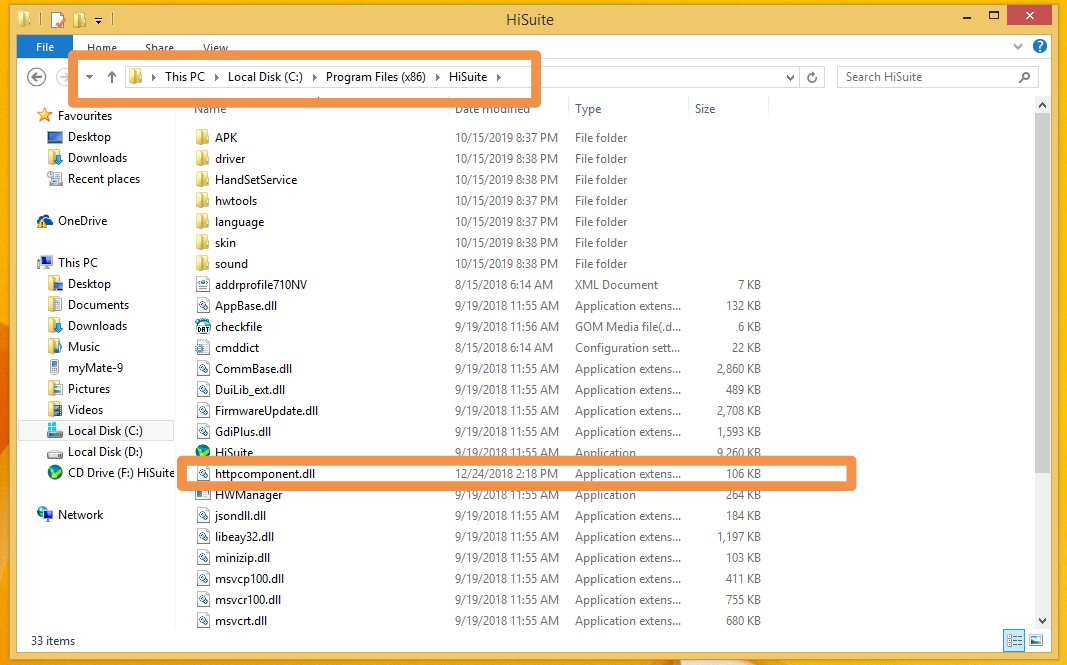Select the jsondll.dll file
The width and height of the screenshot is (1067, 665).
[240, 516]
